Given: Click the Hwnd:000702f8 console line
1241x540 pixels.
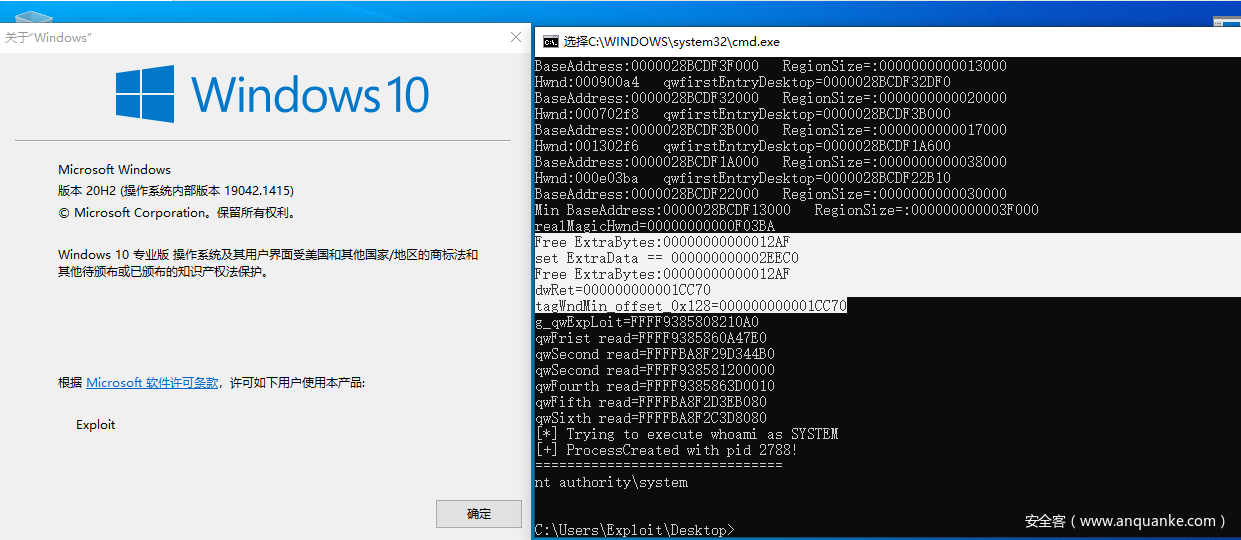Looking at the screenshot, I should coord(742,114).
